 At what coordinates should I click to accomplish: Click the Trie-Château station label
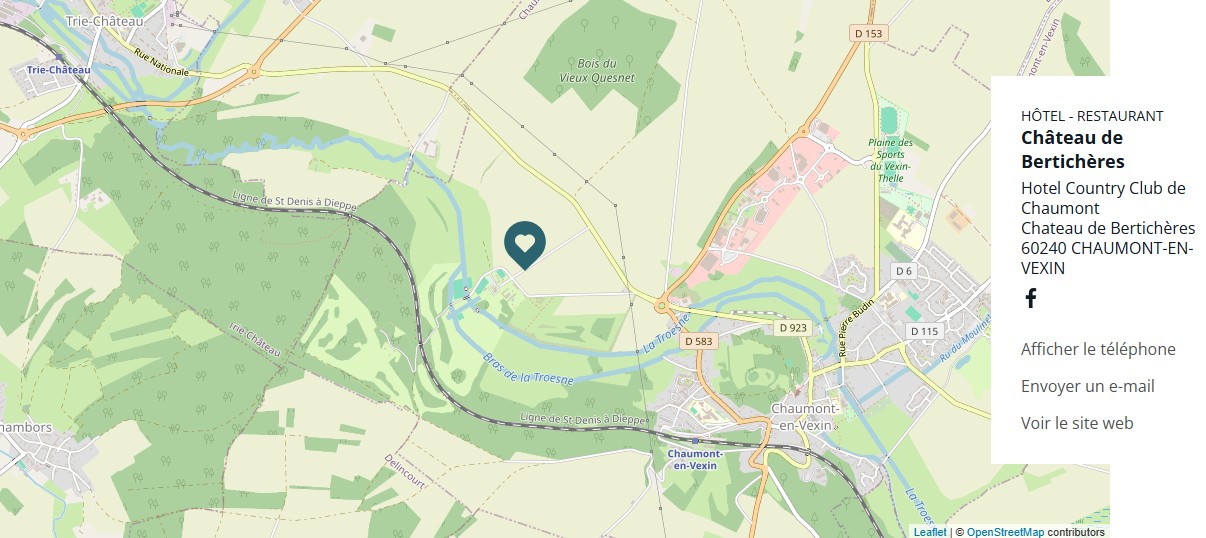click(x=59, y=70)
